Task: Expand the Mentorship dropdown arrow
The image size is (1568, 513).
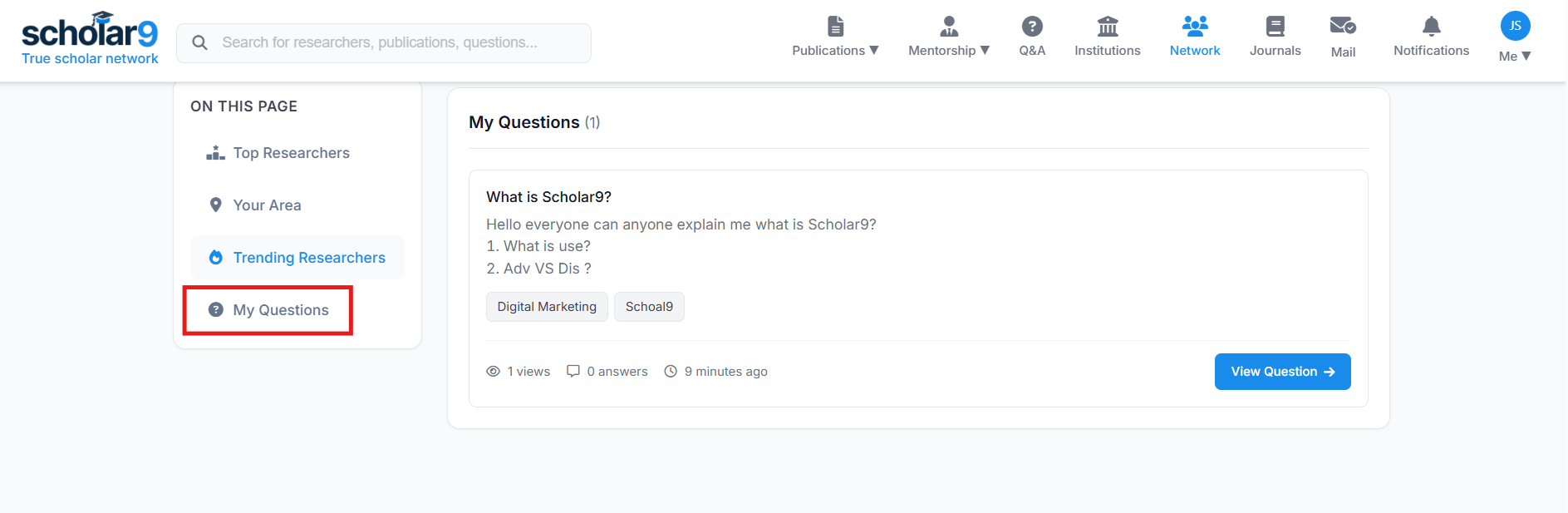Action: click(986, 51)
